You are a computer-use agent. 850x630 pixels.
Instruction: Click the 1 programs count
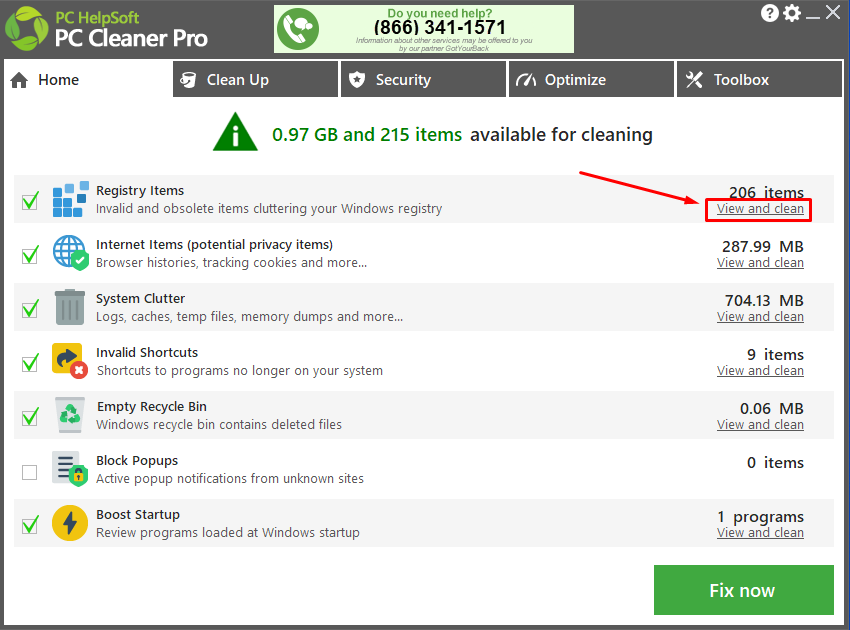761,517
